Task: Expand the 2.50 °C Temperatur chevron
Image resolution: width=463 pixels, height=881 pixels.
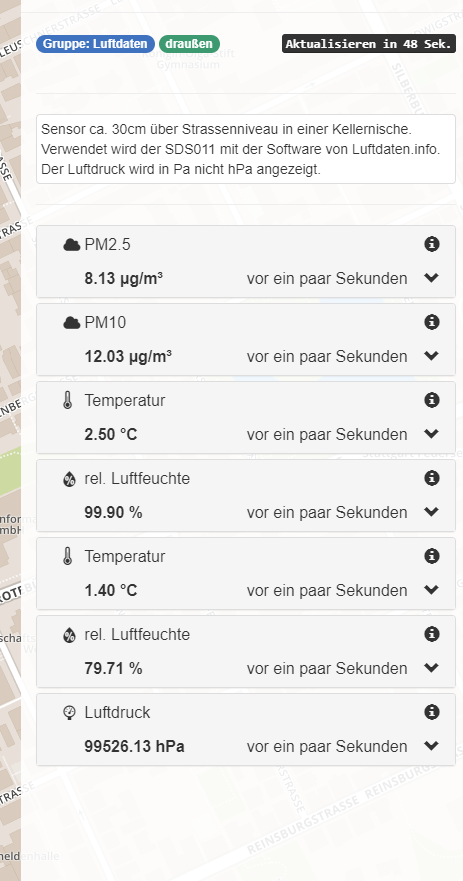Action: click(x=432, y=434)
